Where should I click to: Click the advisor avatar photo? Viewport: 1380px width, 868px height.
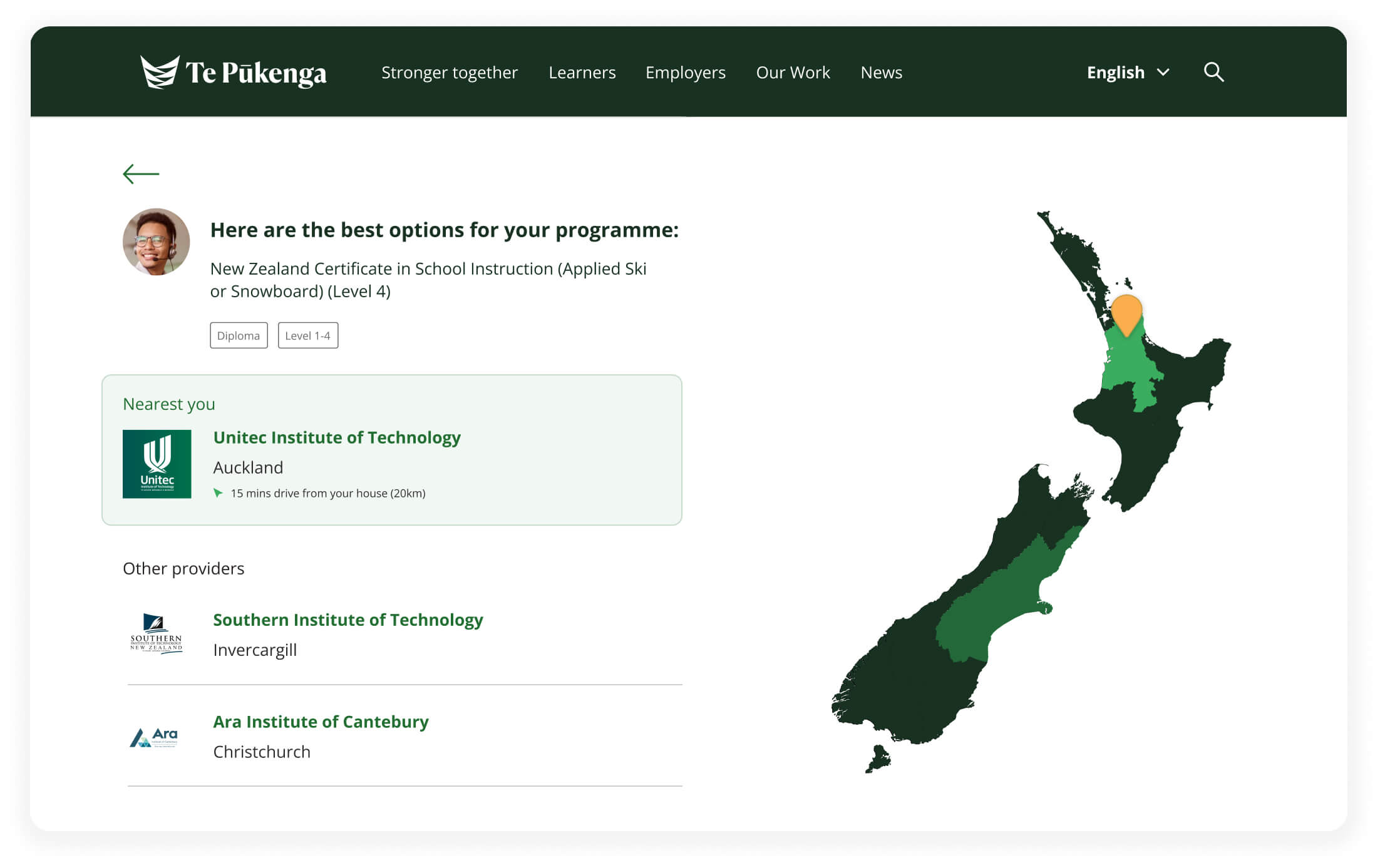[x=156, y=242]
